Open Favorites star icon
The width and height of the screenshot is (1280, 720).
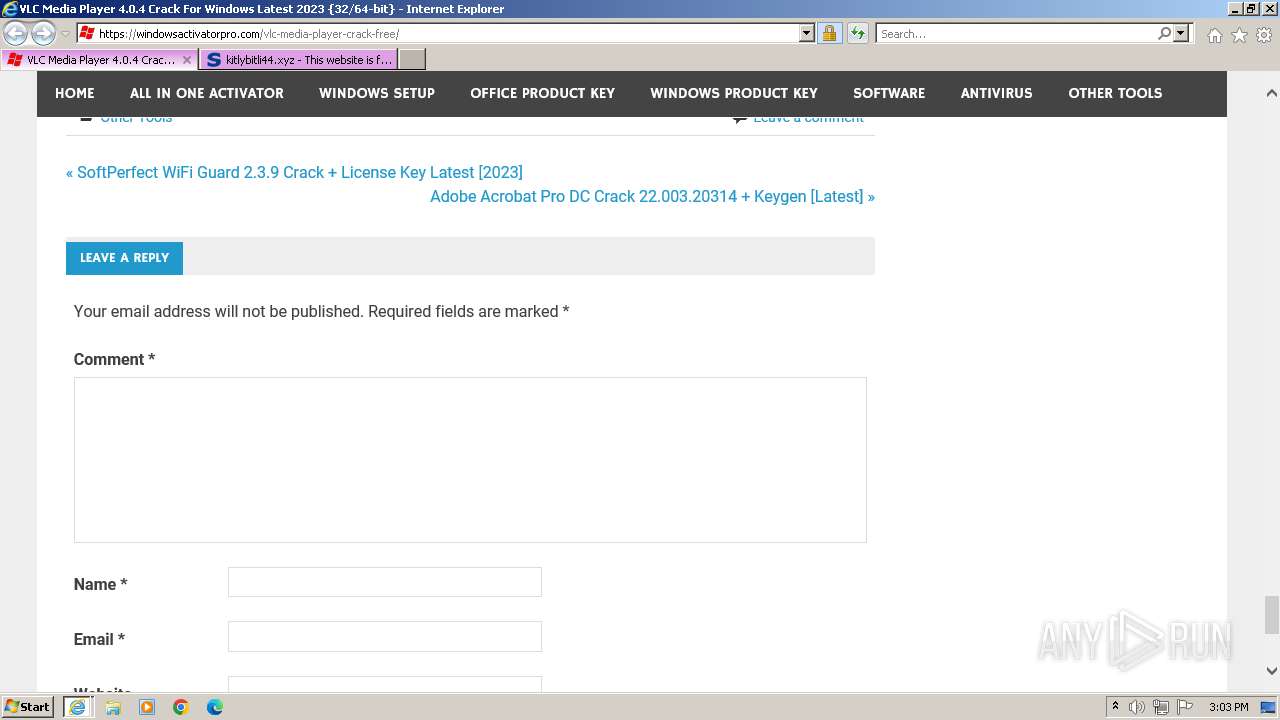tap(1239, 35)
